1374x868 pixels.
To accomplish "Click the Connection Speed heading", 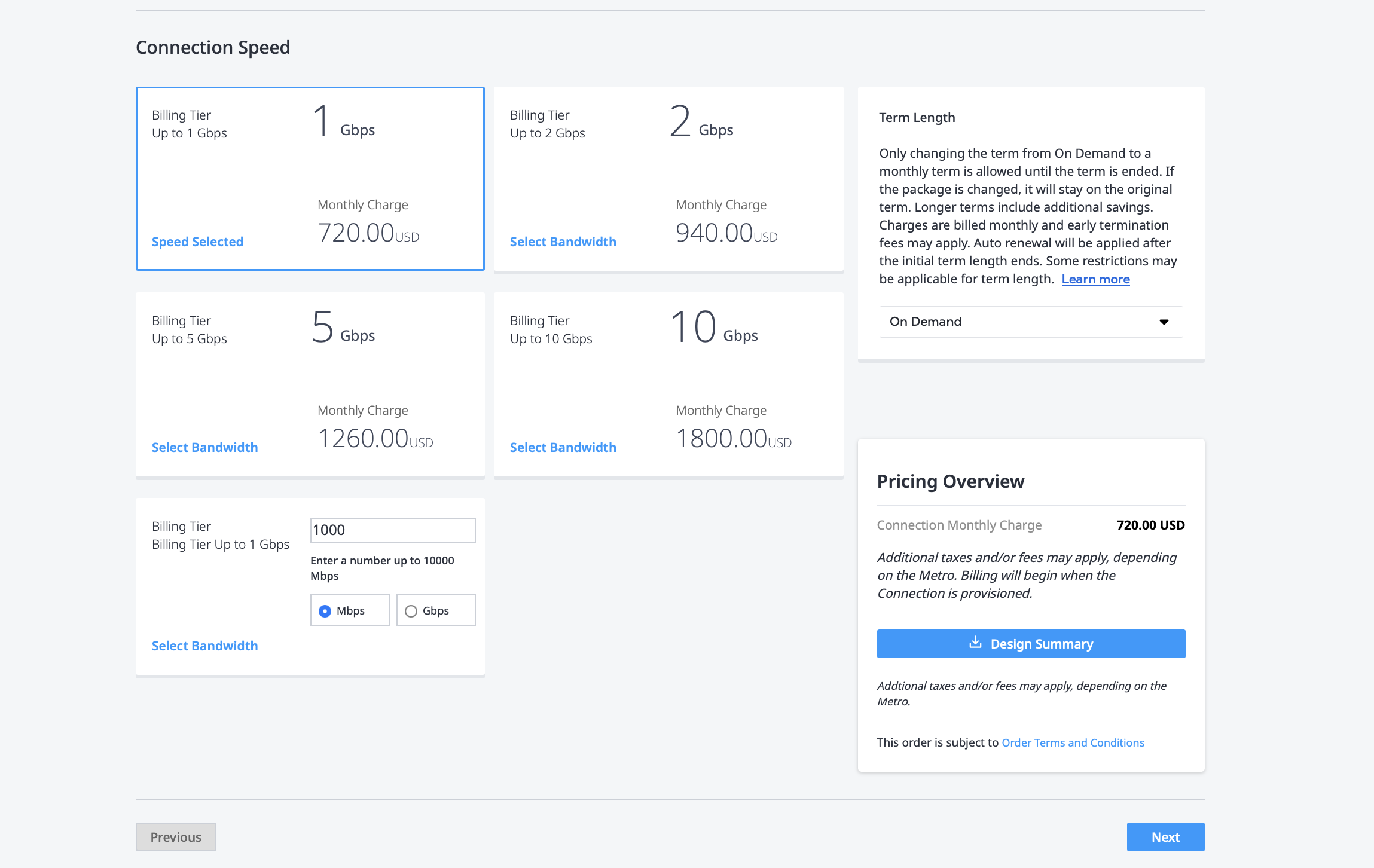I will coord(213,47).
